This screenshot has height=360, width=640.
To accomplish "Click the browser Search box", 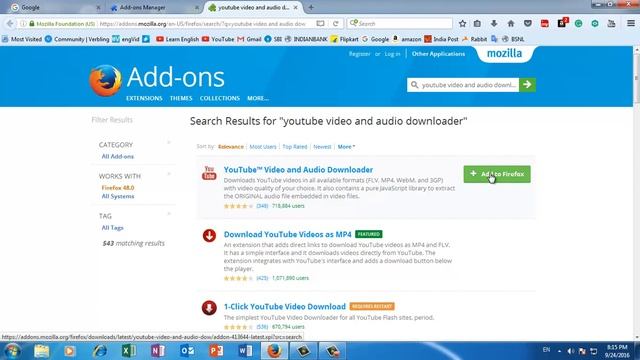I will coord(400,24).
